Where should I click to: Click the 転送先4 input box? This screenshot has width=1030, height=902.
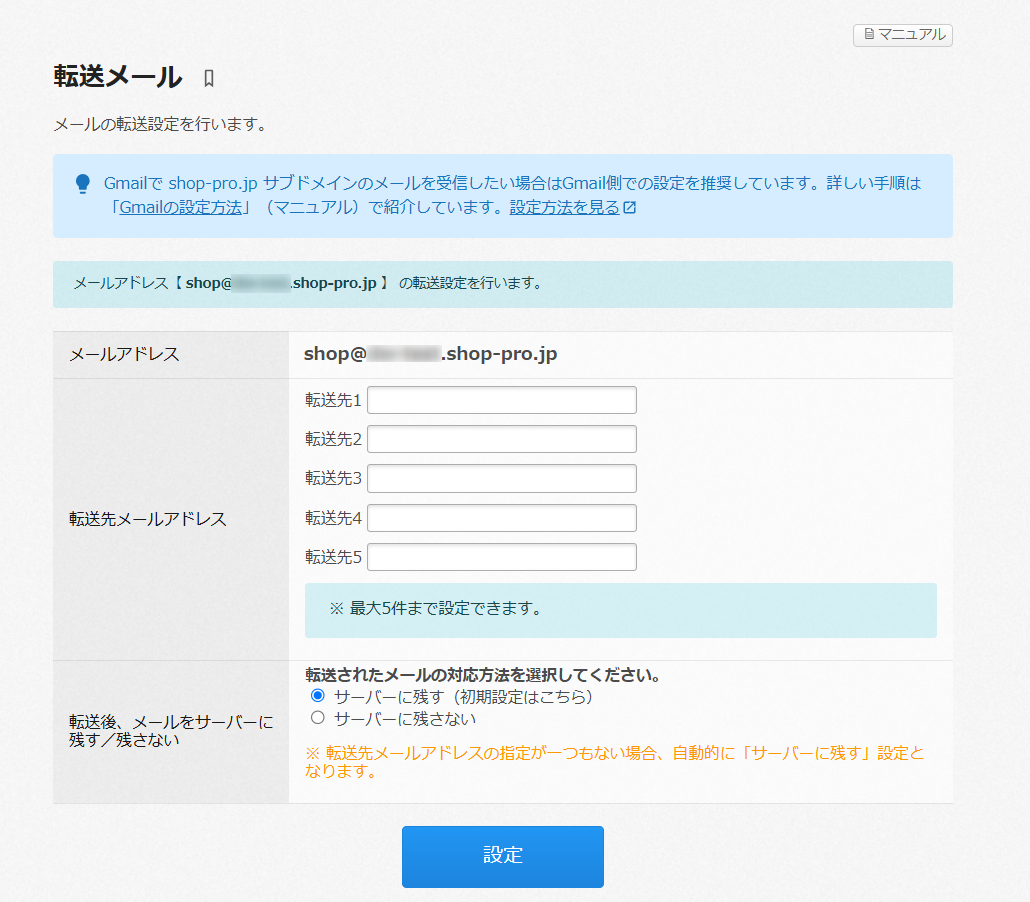coord(502,518)
